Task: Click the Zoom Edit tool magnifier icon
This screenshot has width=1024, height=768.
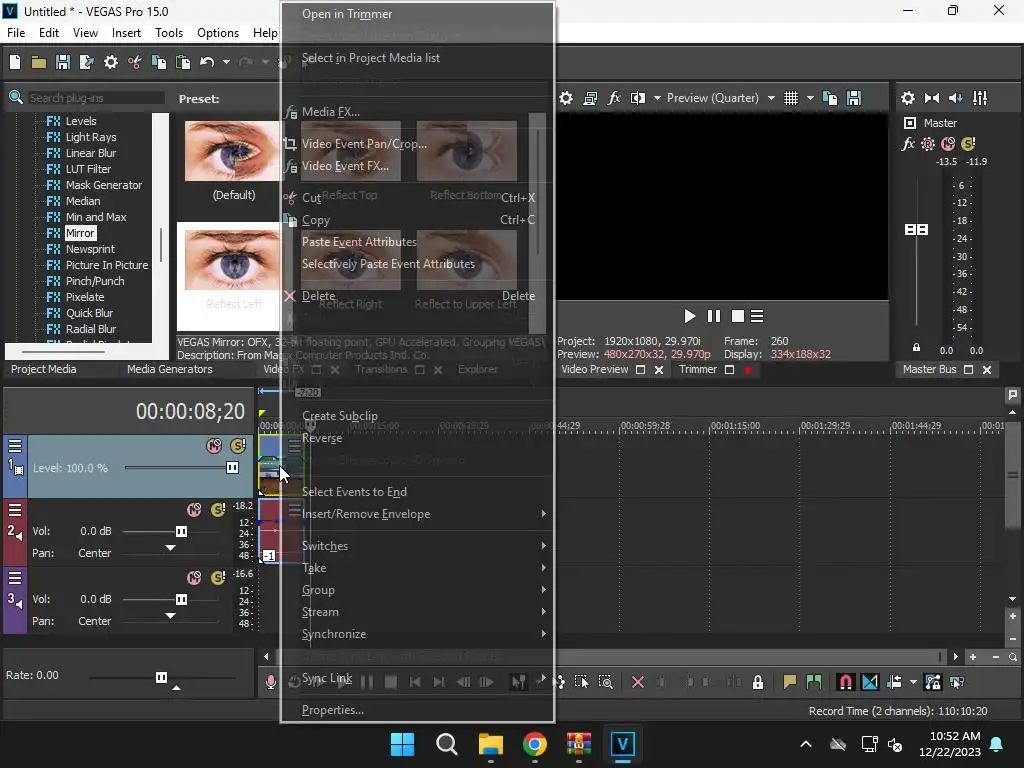Action: pyautogui.click(x=605, y=682)
